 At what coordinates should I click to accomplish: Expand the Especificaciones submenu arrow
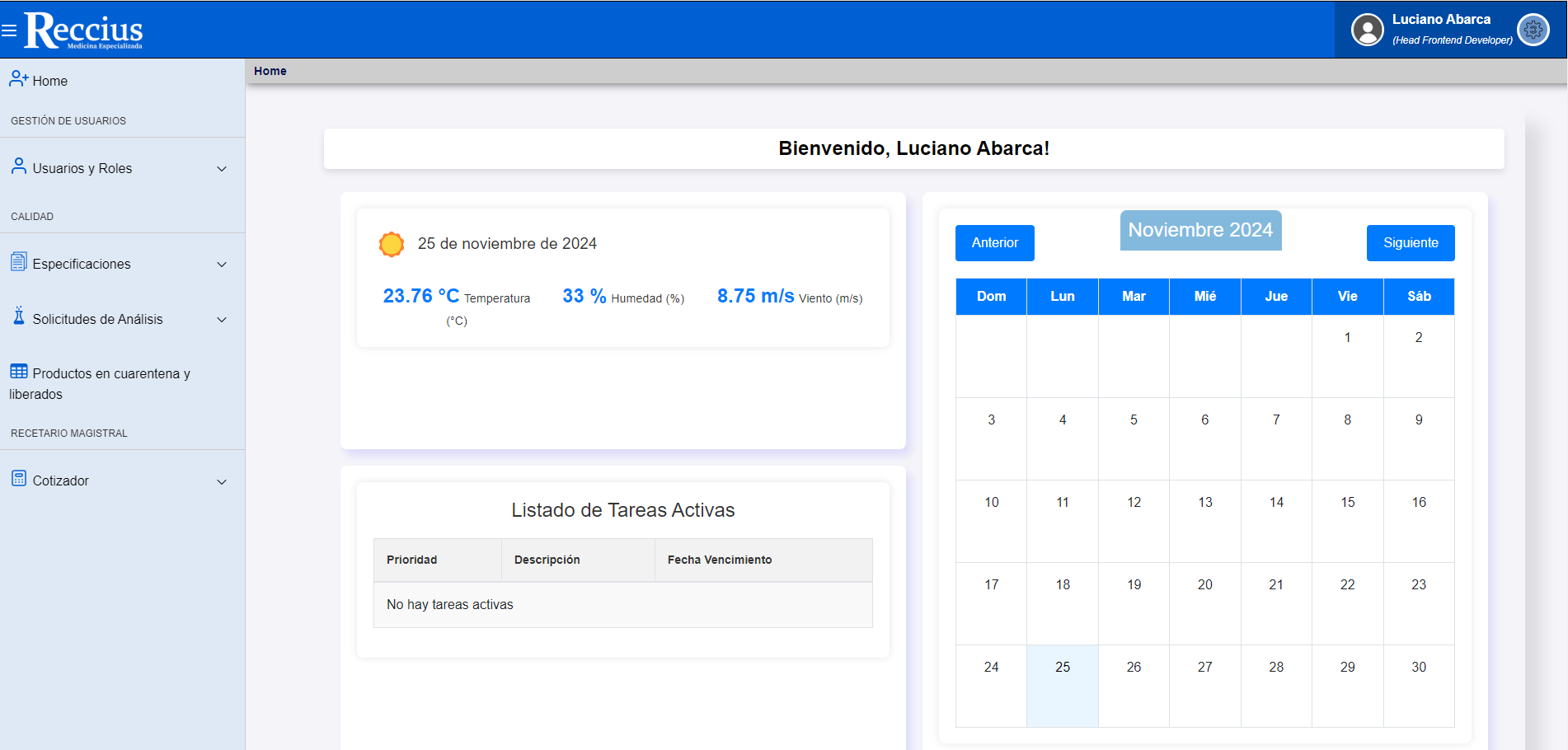[221, 265]
